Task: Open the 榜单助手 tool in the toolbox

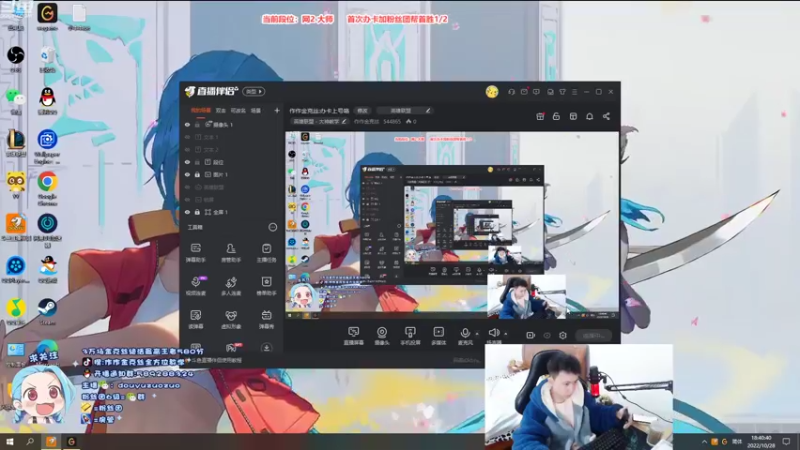Action: pos(266,286)
